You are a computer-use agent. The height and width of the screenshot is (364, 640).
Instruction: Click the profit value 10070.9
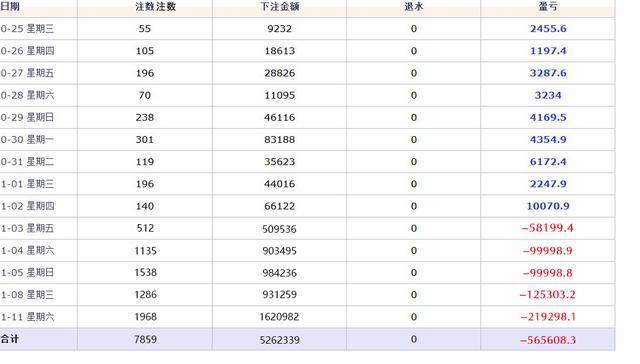click(x=548, y=206)
